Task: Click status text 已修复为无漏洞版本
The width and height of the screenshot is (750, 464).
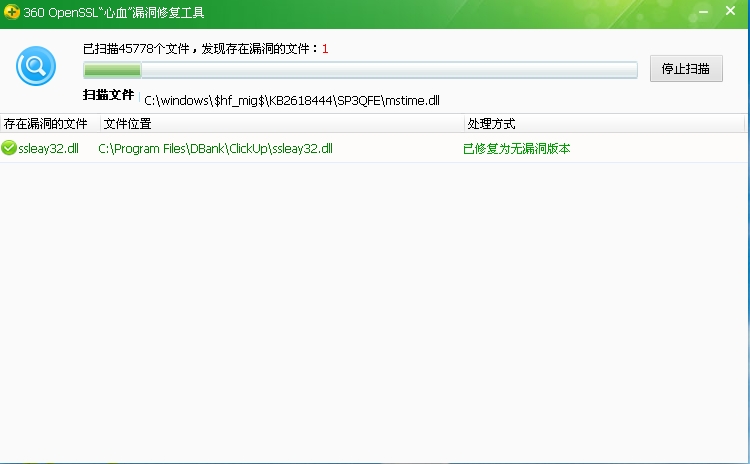Action: point(517,148)
